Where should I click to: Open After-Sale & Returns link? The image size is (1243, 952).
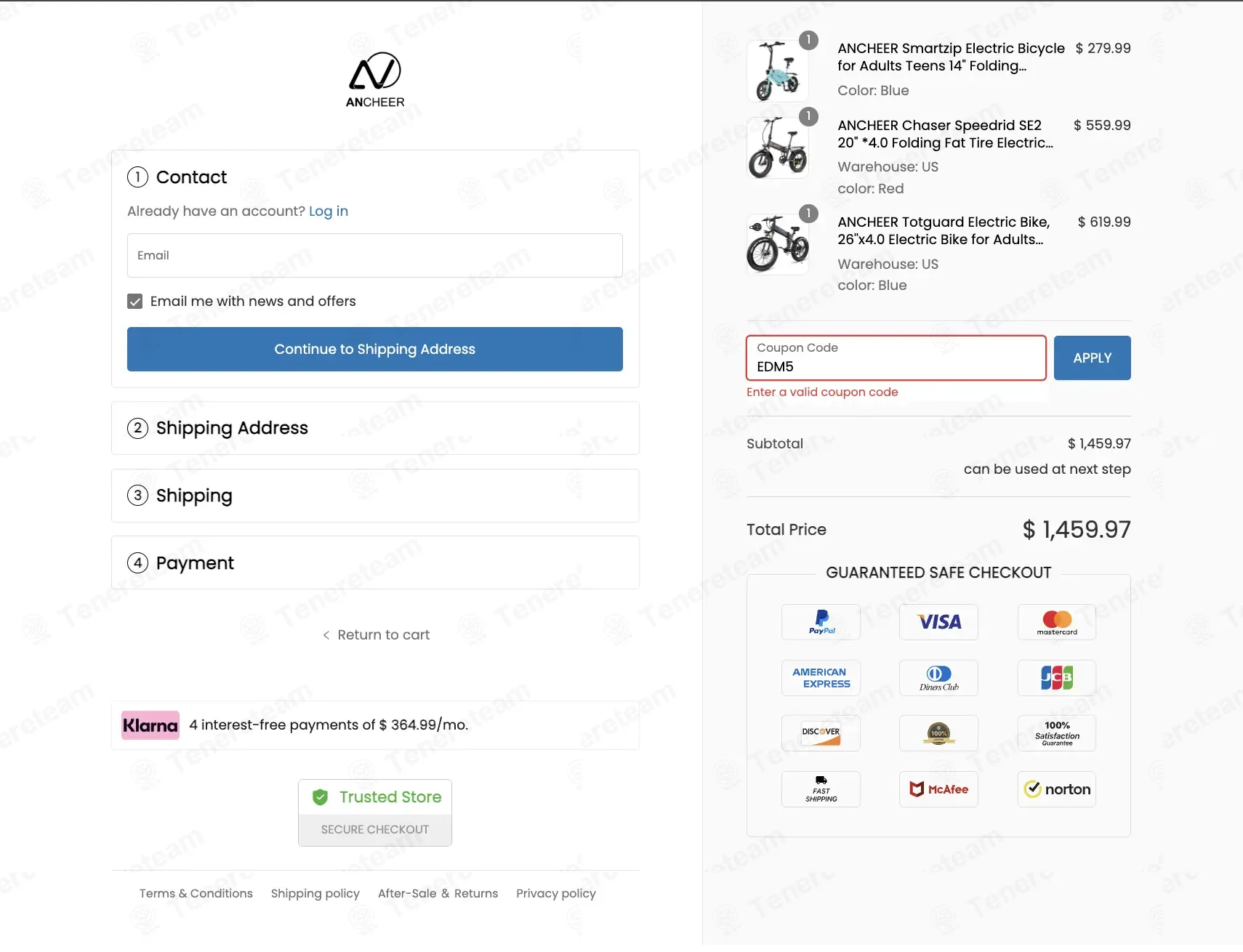coord(438,893)
